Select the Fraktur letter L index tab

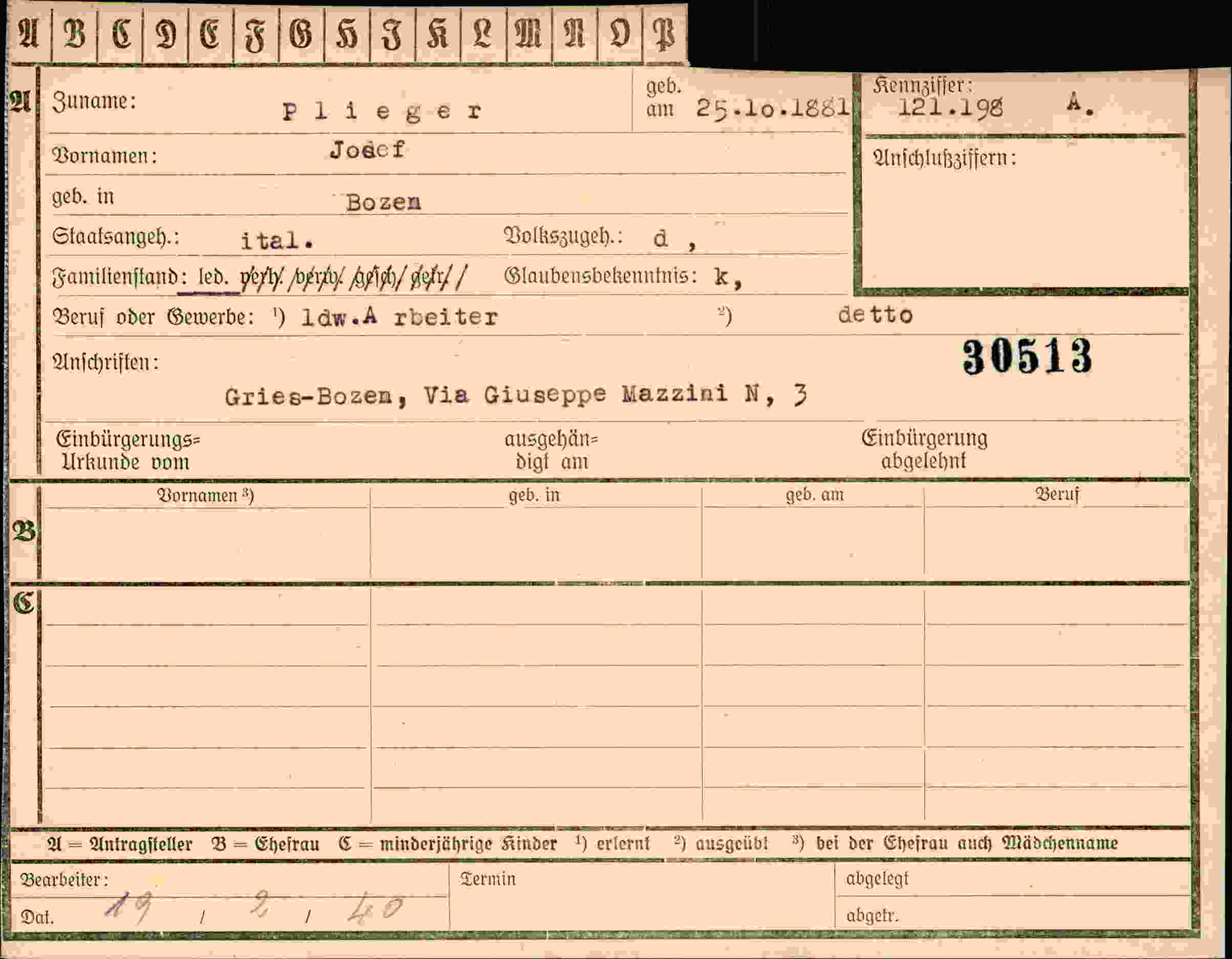click(x=483, y=34)
